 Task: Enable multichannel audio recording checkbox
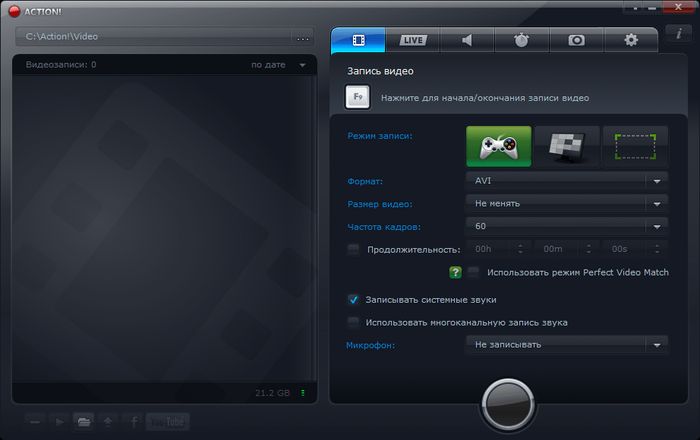pyautogui.click(x=353, y=322)
